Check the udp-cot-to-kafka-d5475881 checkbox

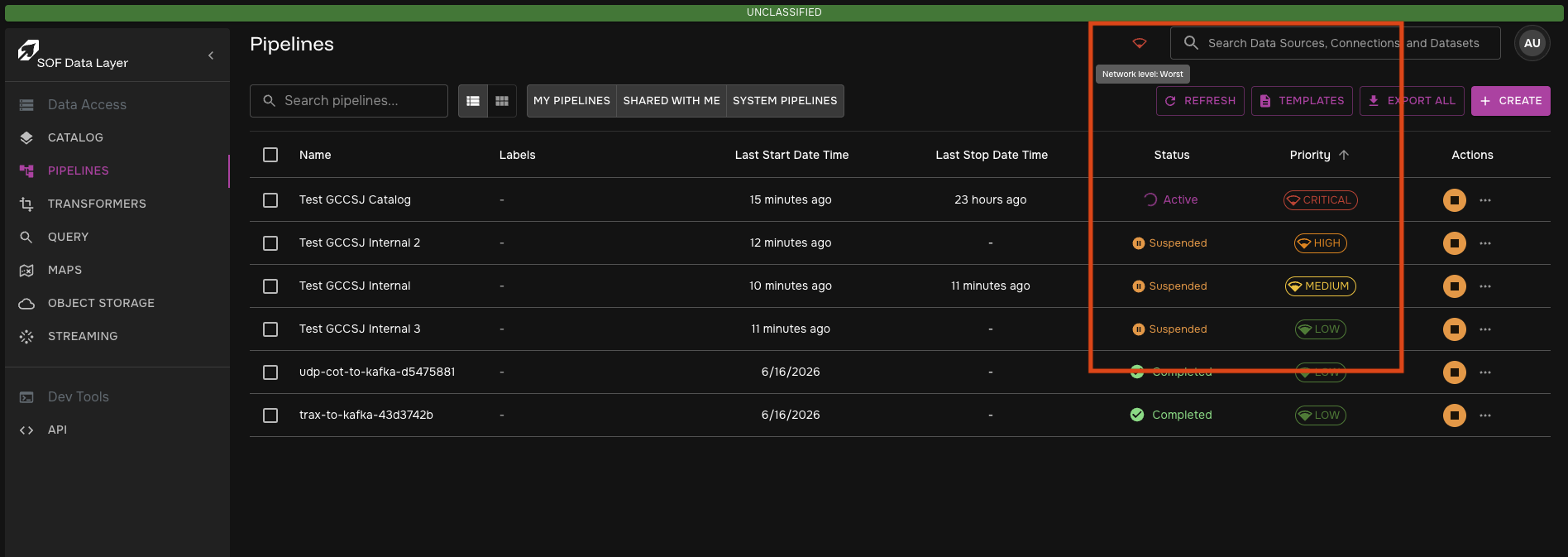click(x=270, y=372)
